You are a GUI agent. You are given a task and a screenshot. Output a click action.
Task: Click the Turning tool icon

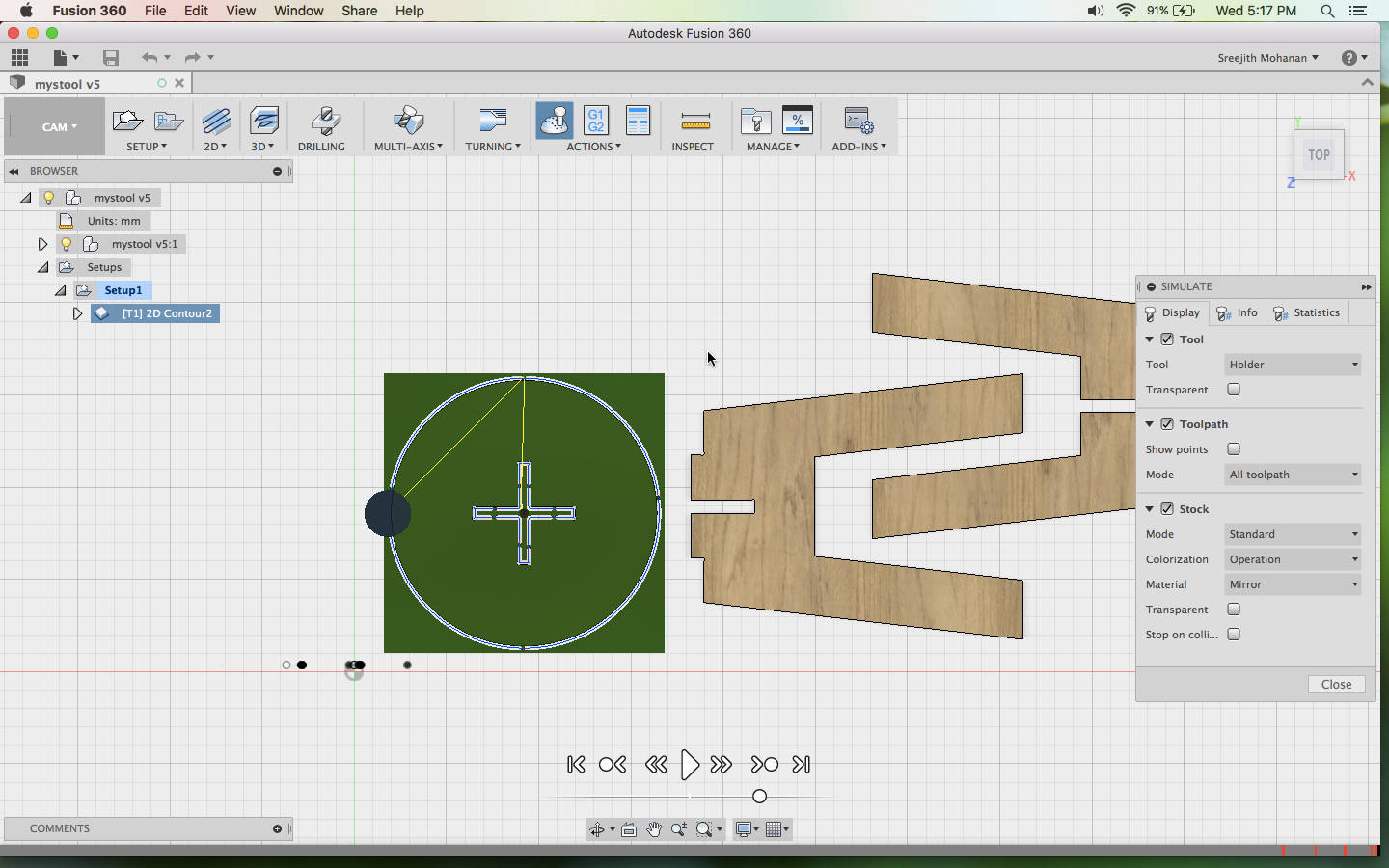pyautogui.click(x=492, y=121)
